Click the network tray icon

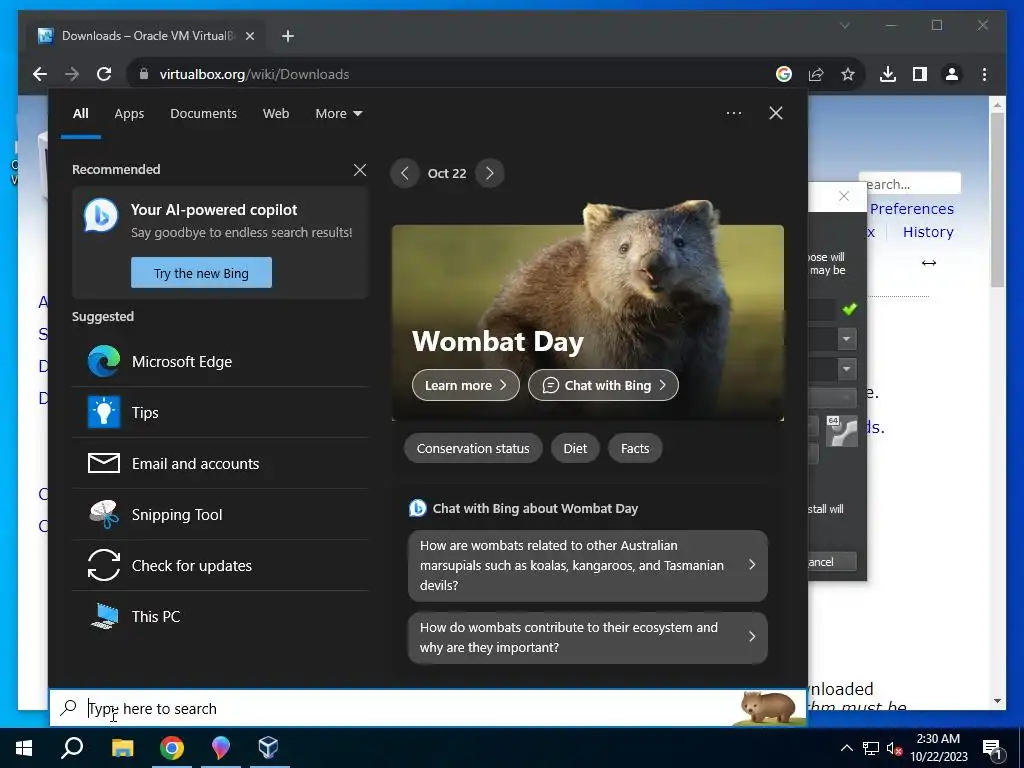coord(871,748)
